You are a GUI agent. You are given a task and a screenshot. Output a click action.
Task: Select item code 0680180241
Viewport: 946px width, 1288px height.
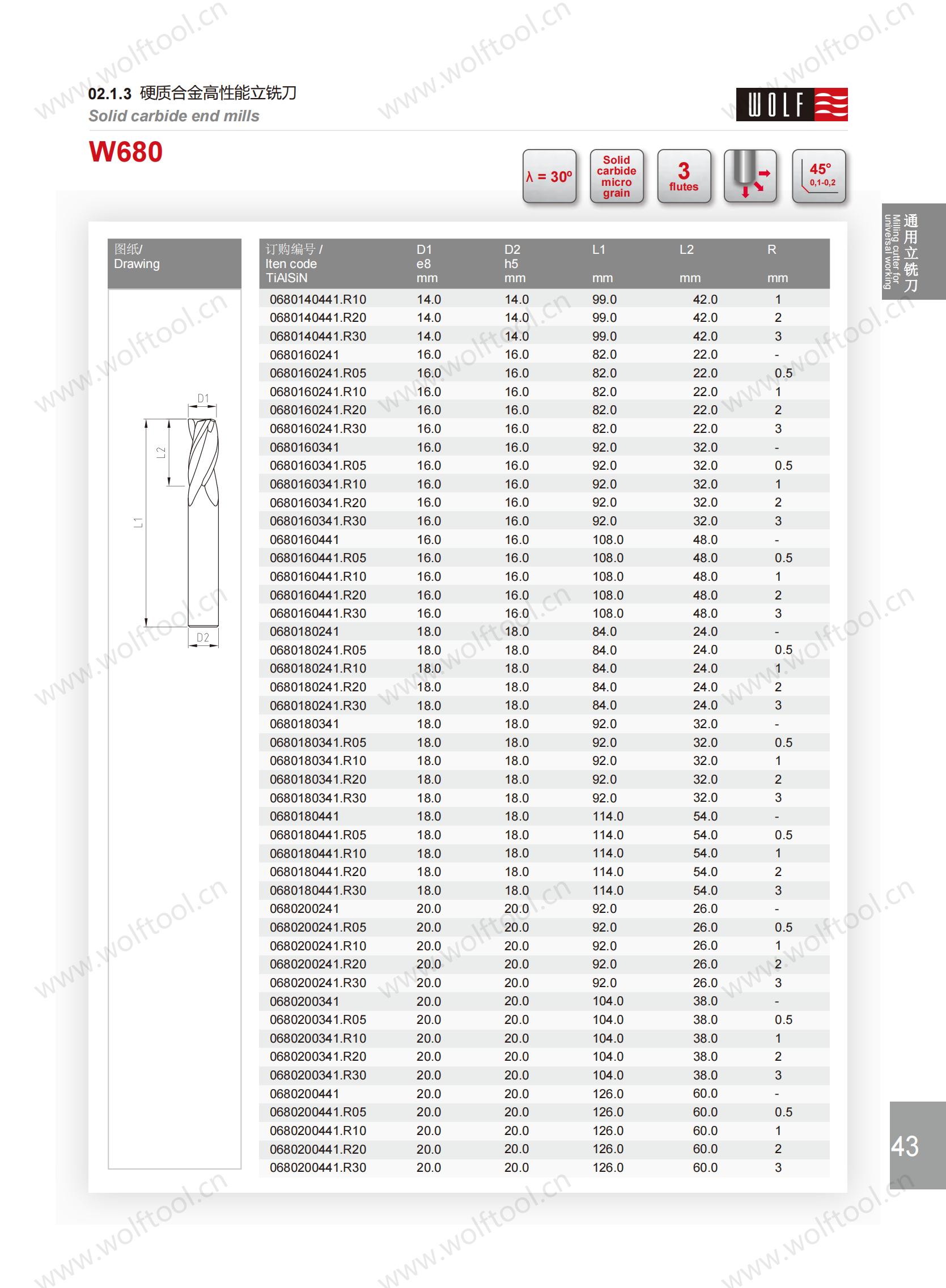[304, 631]
